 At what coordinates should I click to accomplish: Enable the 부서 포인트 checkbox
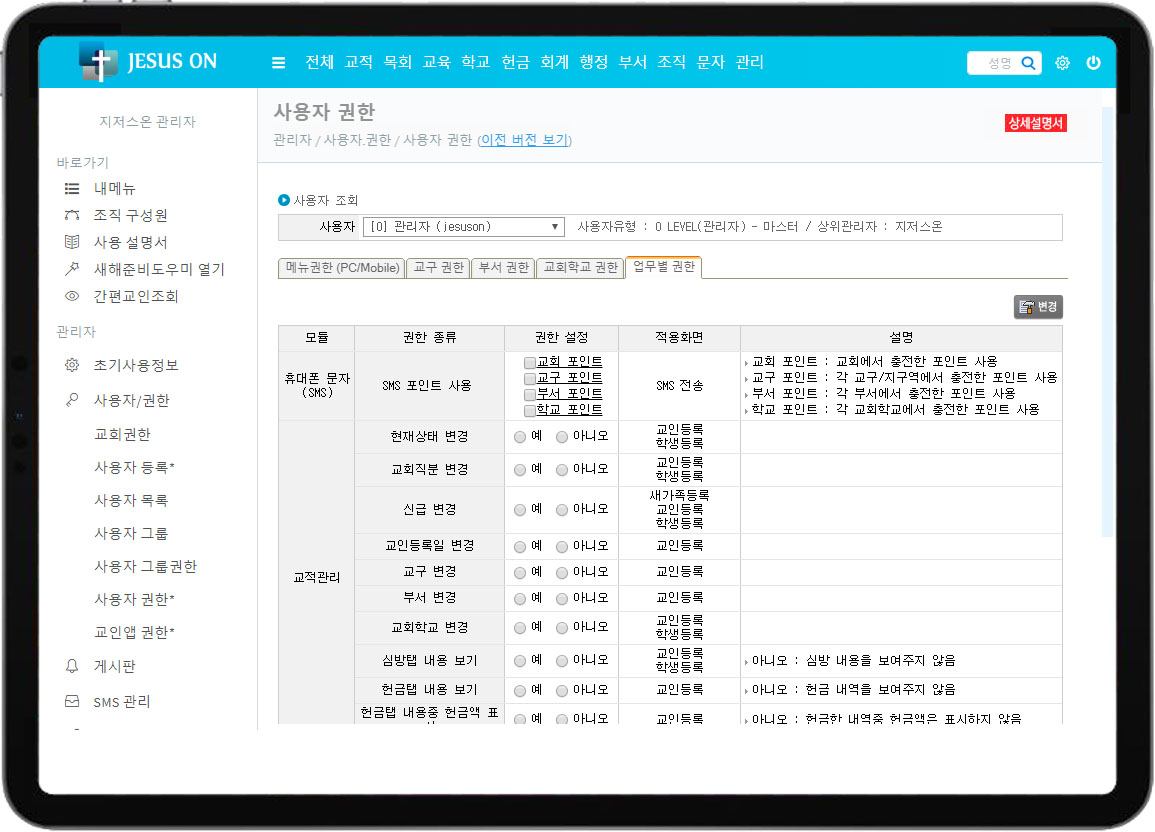point(530,394)
